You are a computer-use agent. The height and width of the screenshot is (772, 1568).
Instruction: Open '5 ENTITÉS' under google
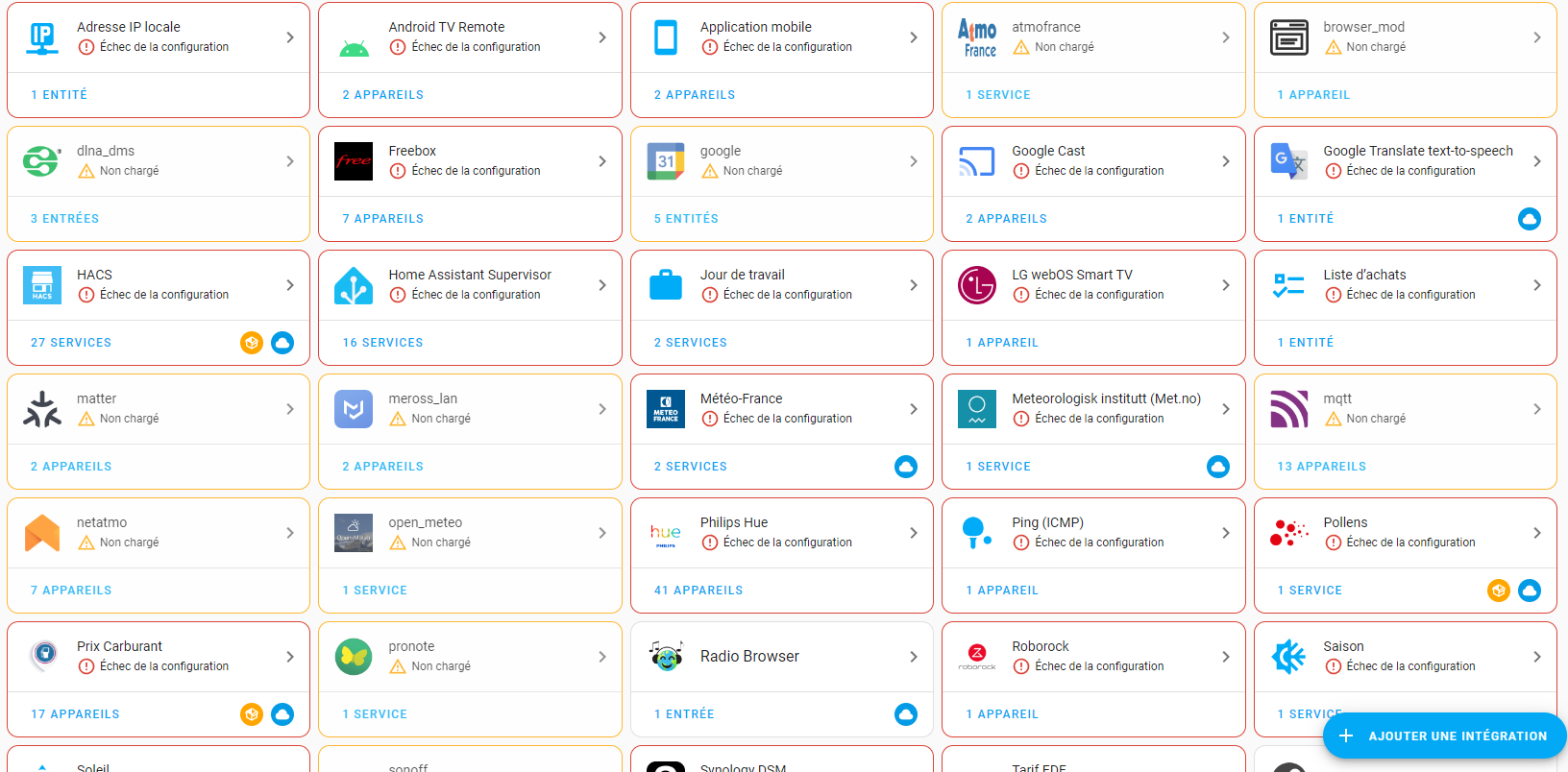click(686, 219)
